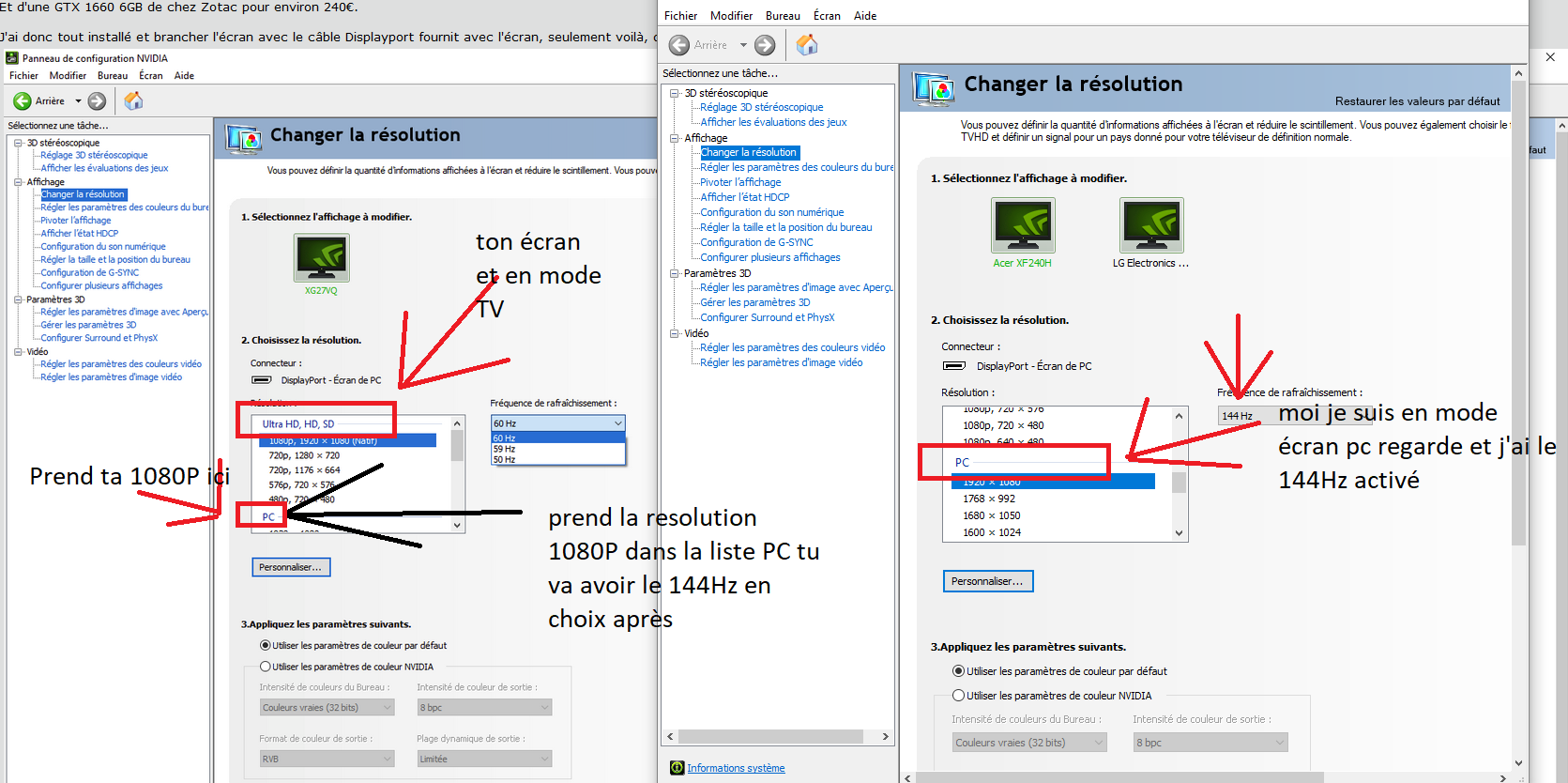Select NVIDIA color settings radio in right window

(958, 696)
